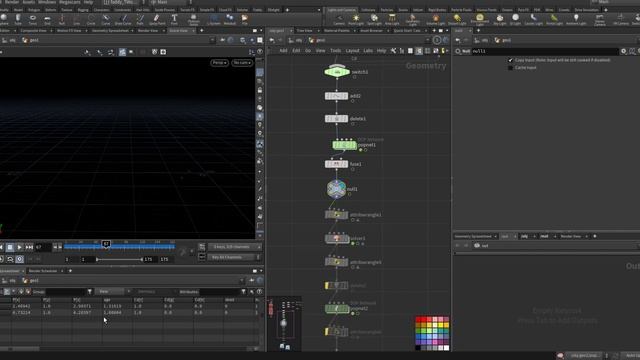Select the Spray Paint shelf tool
640x360 pixels.
(157, 19)
